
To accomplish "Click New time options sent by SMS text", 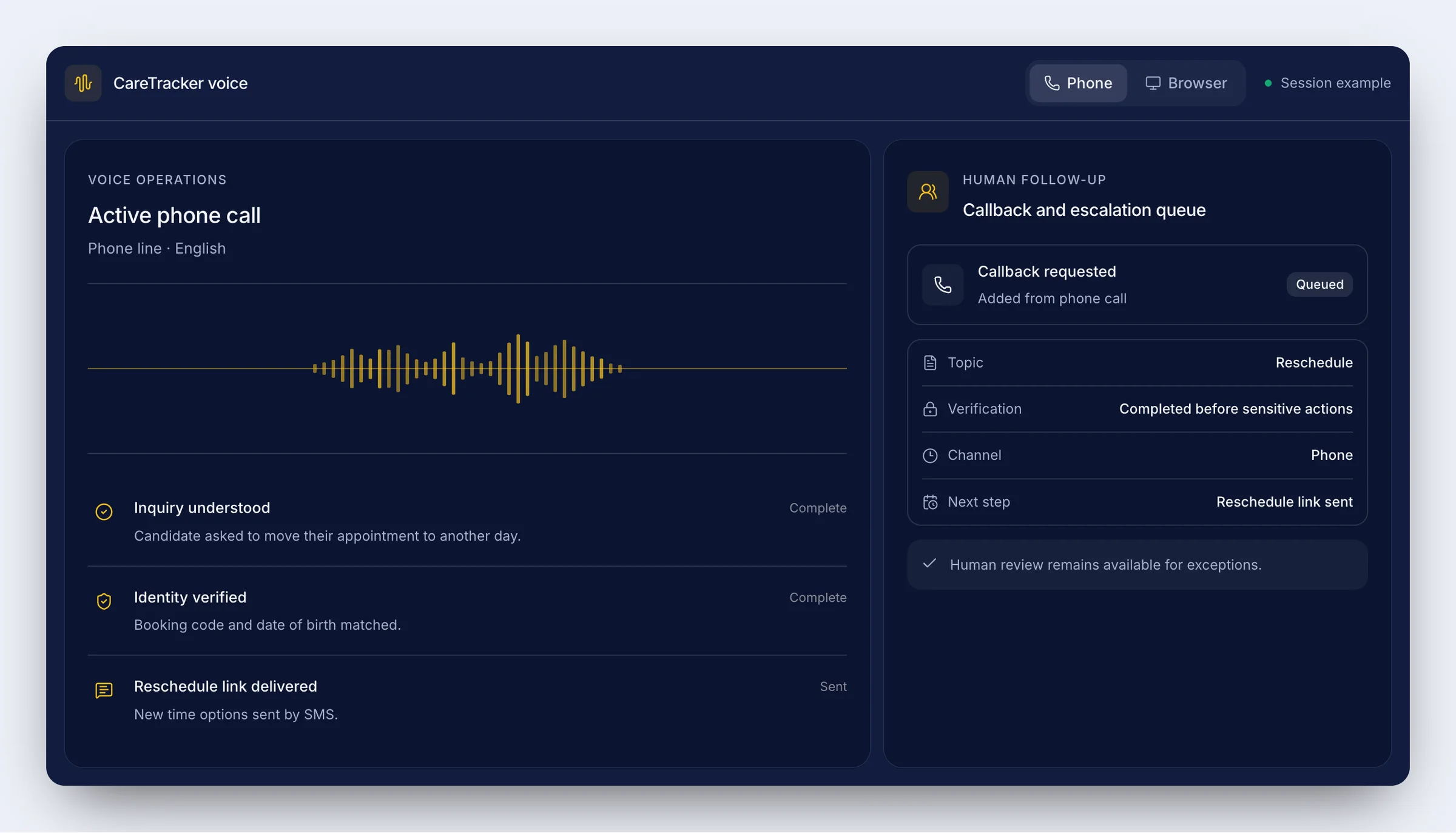I will (236, 715).
